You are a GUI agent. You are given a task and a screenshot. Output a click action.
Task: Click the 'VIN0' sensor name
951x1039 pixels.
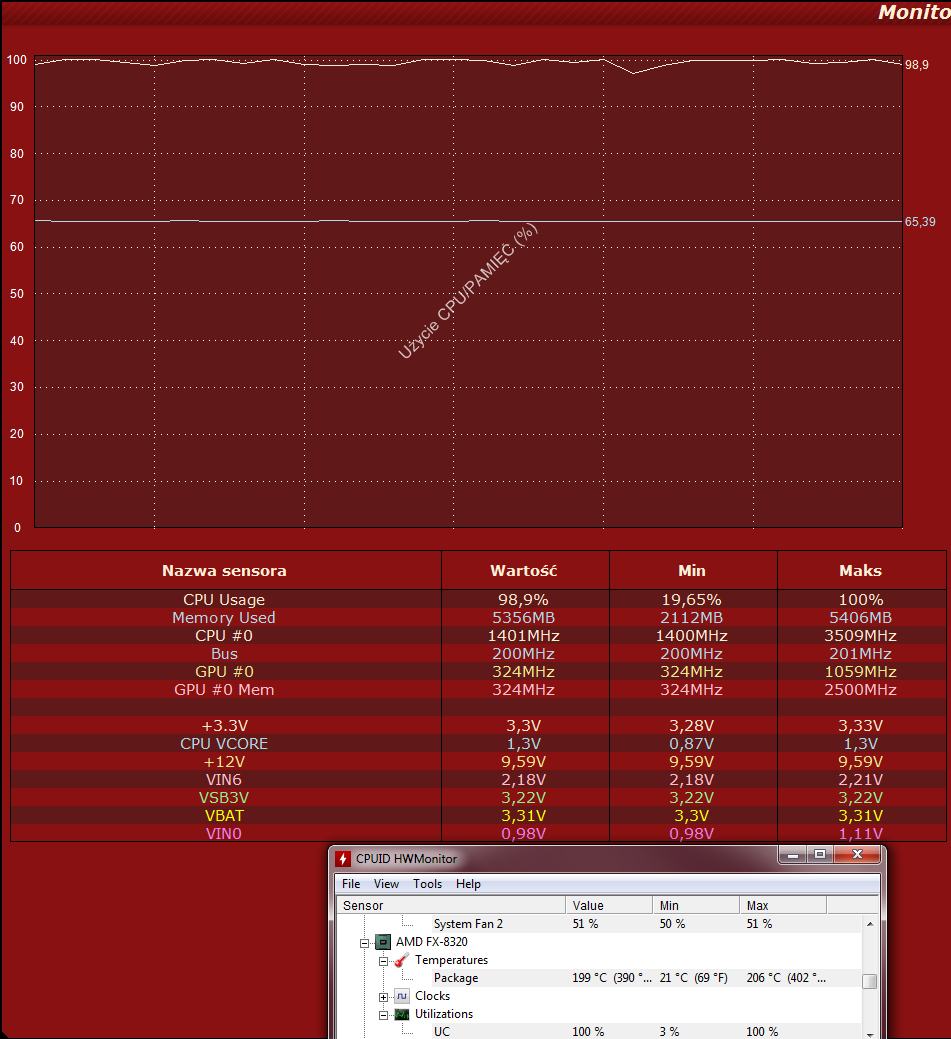pyautogui.click(x=224, y=834)
